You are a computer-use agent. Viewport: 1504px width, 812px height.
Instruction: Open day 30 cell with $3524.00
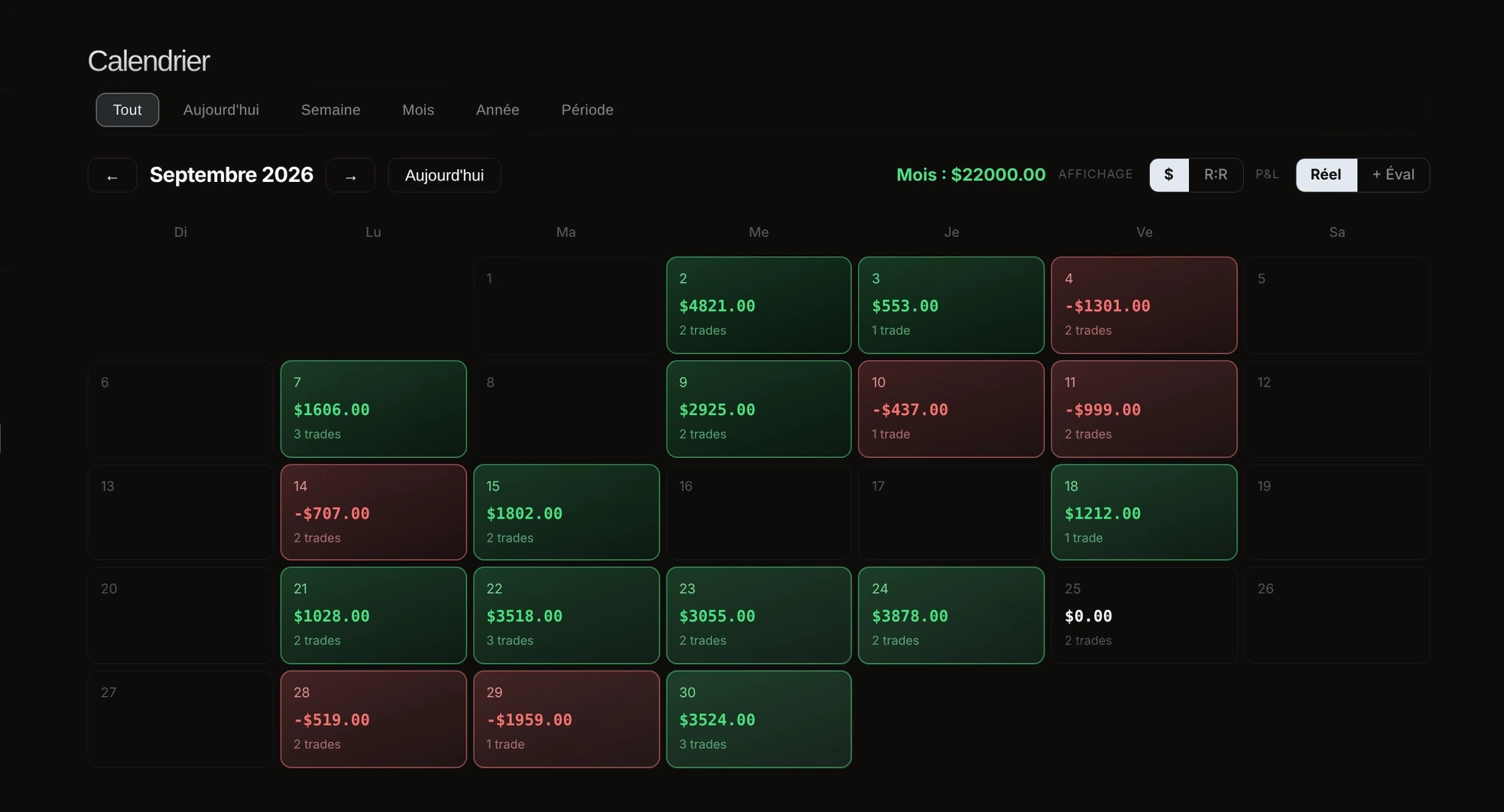pos(759,719)
